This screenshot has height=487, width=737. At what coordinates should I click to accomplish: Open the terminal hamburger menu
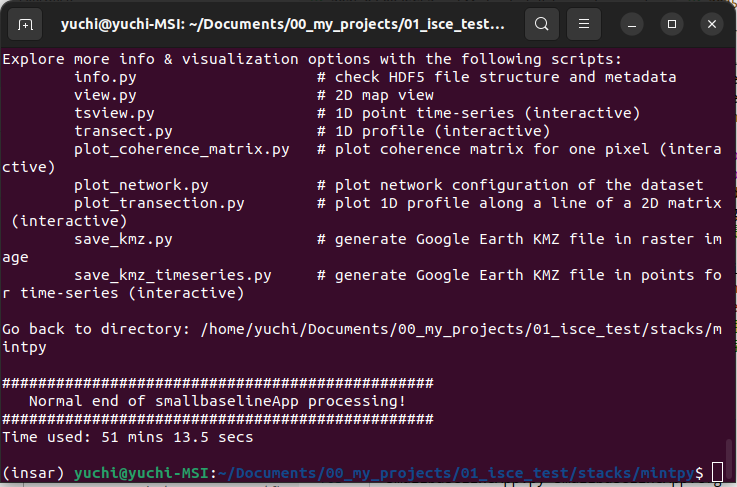584,24
